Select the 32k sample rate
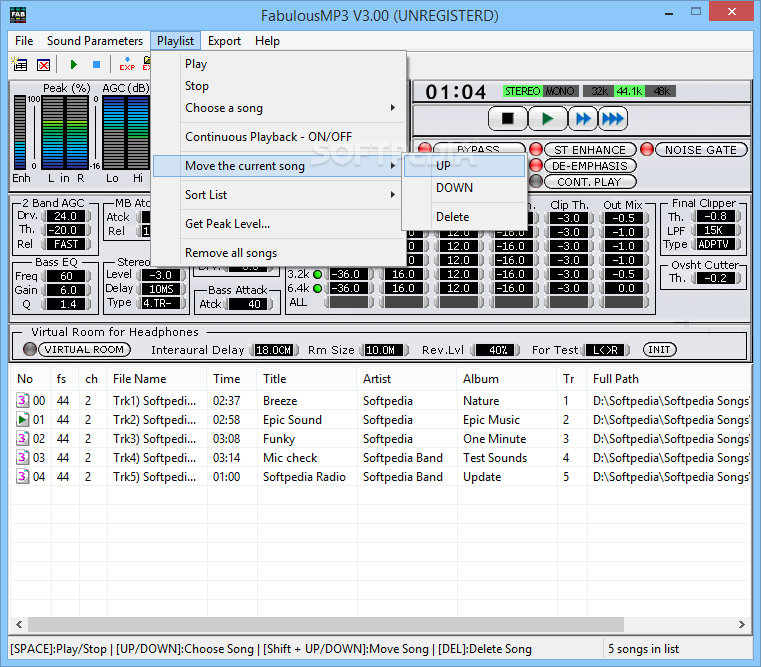This screenshot has width=761, height=667. [x=598, y=91]
